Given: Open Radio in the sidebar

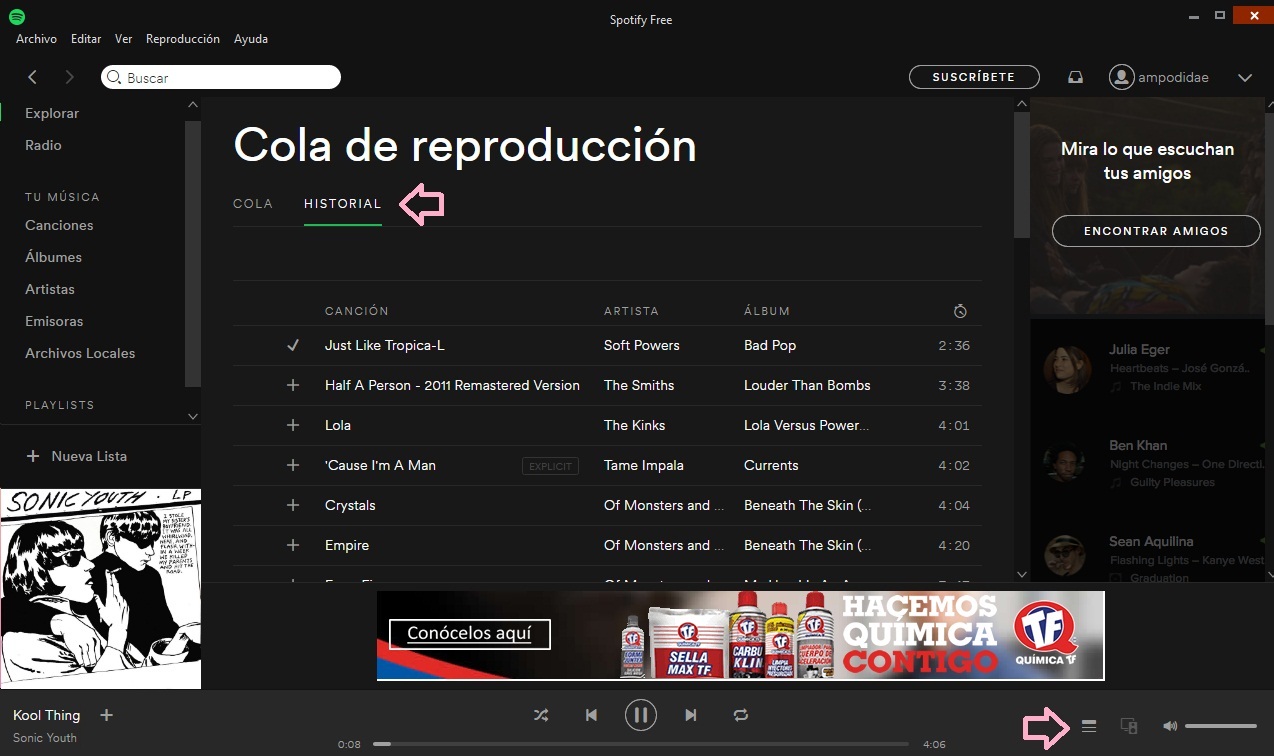Looking at the screenshot, I should pyautogui.click(x=43, y=145).
